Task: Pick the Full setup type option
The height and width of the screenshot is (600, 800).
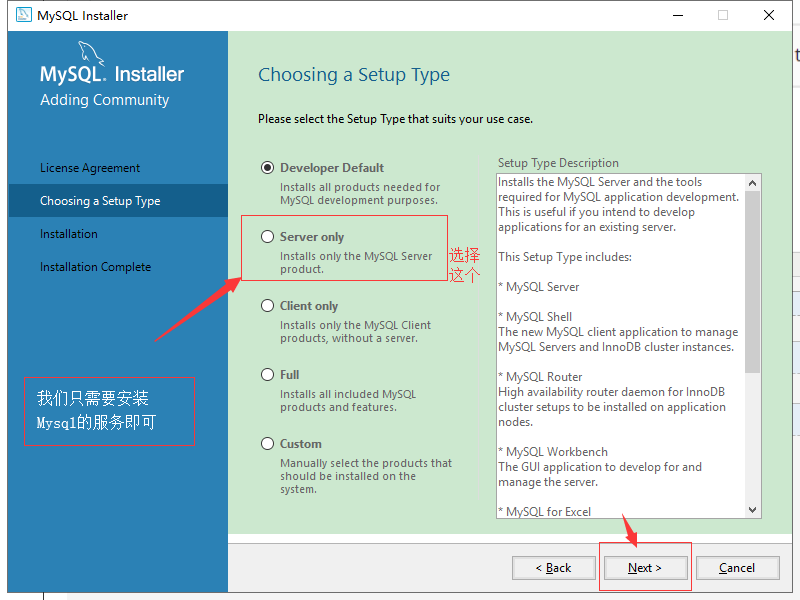Action: (267, 374)
